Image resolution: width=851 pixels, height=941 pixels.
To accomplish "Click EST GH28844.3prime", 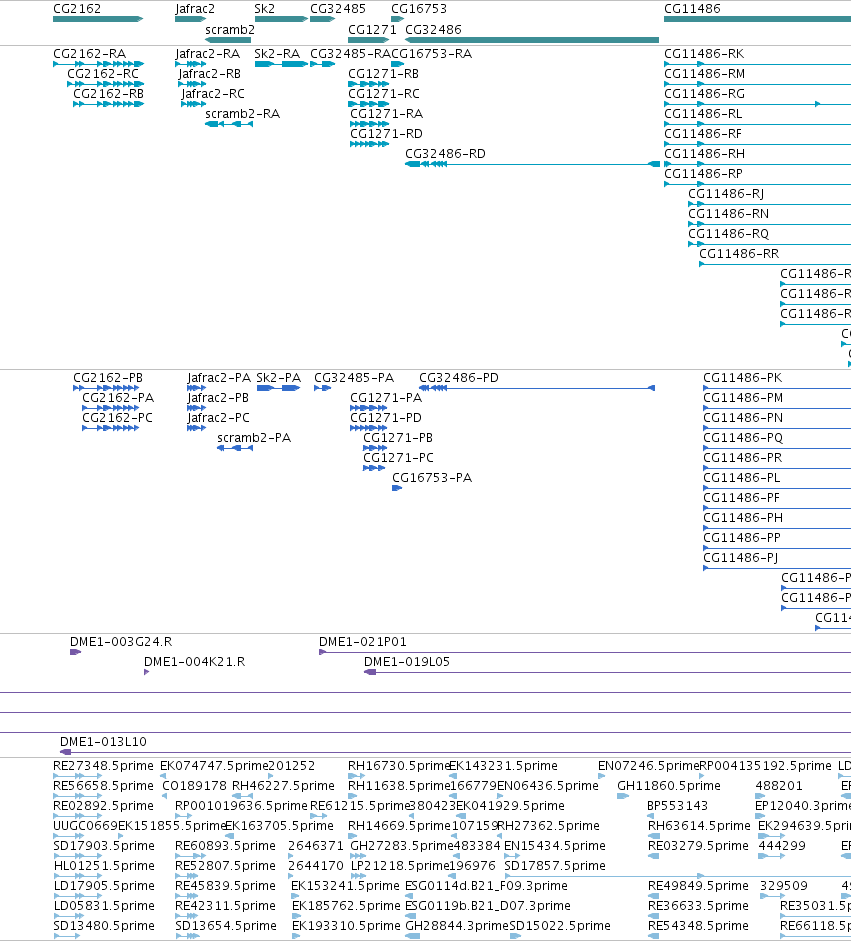I will click(x=457, y=925).
